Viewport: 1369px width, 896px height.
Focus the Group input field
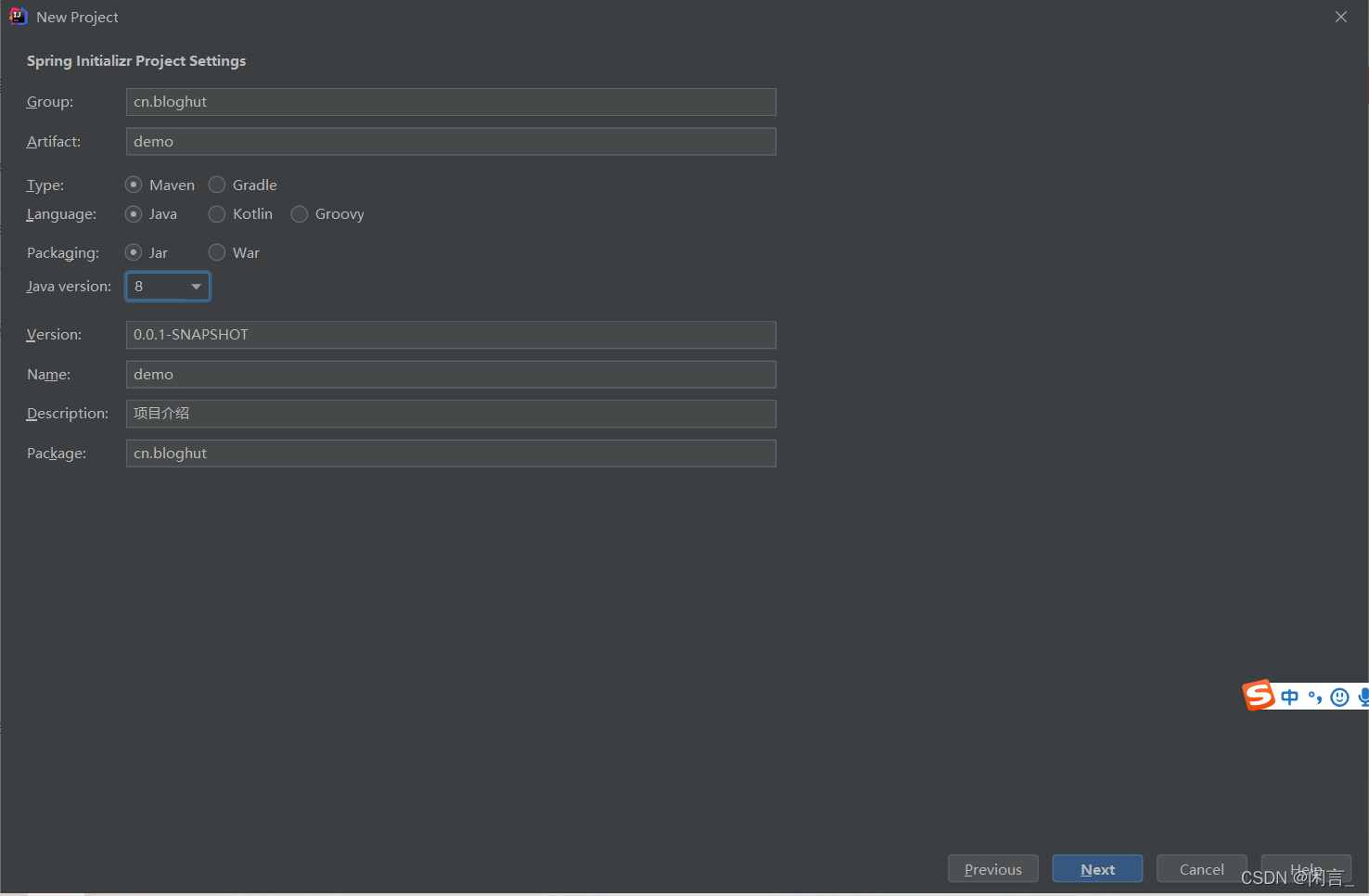pyautogui.click(x=451, y=102)
